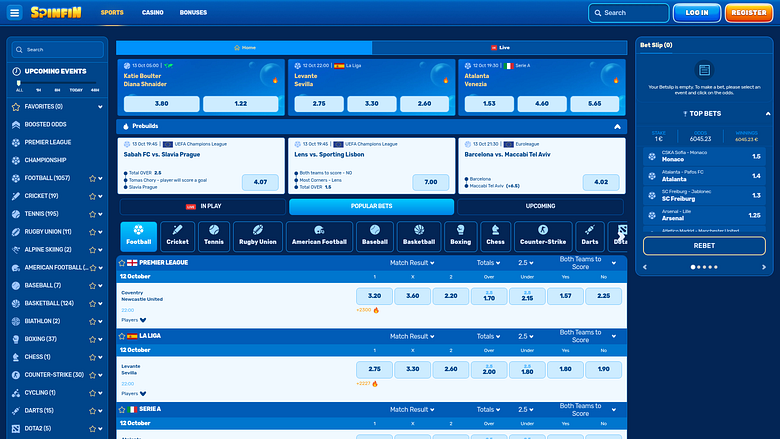780x439 pixels.
Task: Select the Counter-Strike icon tile
Action: 543,236
